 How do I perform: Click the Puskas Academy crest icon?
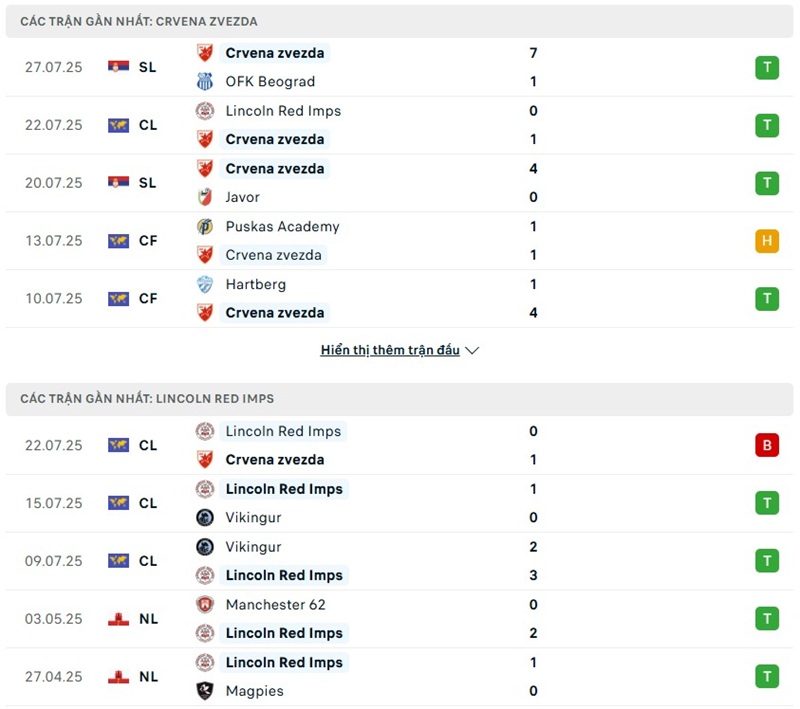(205, 227)
